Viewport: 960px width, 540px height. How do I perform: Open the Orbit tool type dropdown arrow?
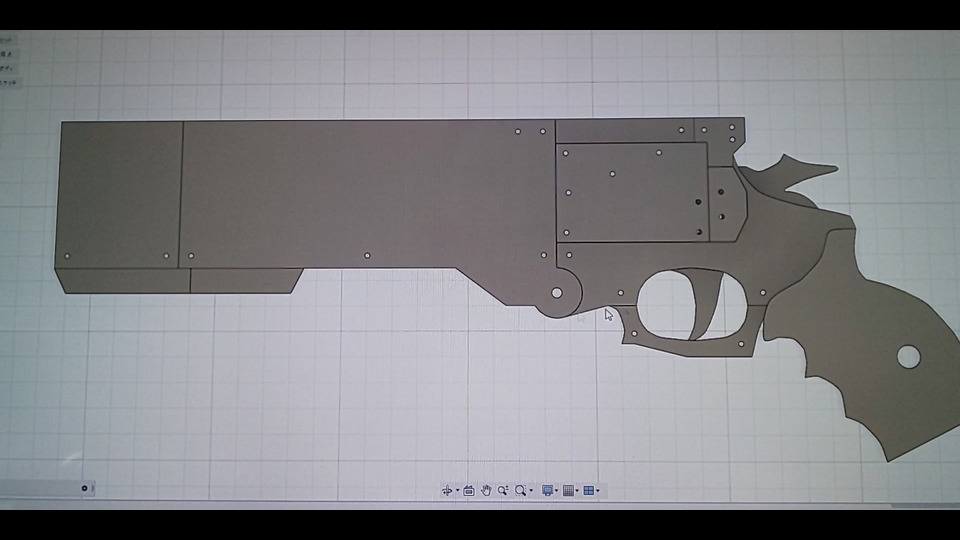[457, 490]
